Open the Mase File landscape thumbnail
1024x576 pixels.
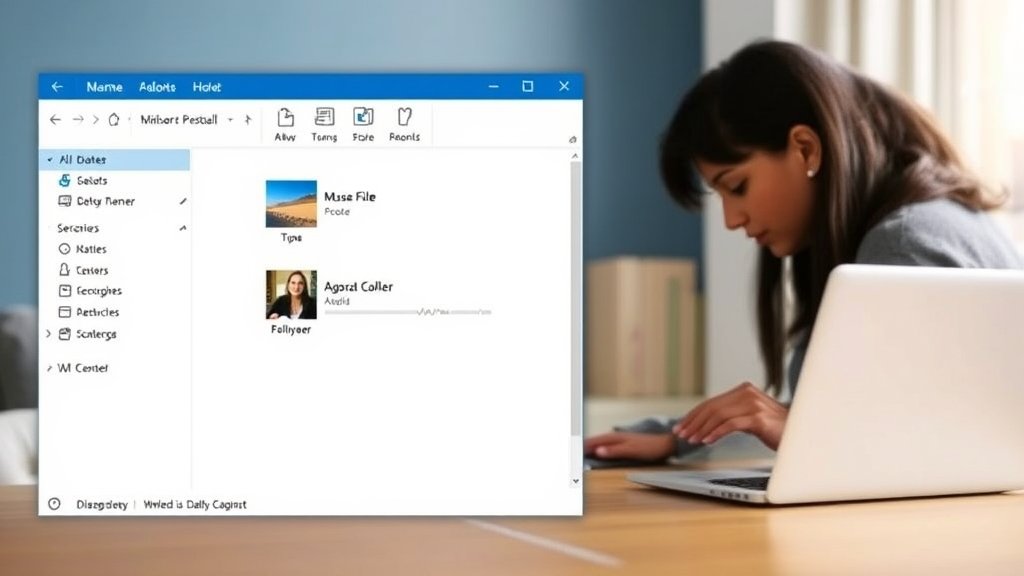[x=291, y=204]
